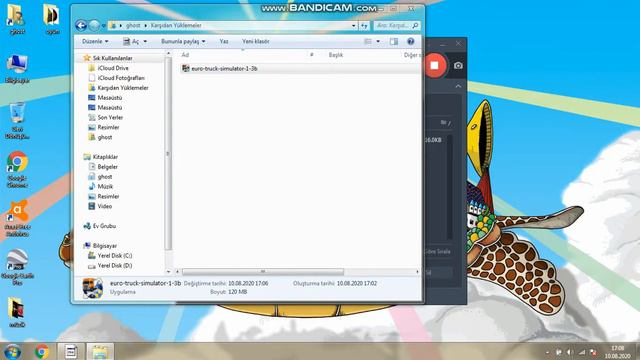The image size is (640, 360).
Task: Click the Aç toolbar button
Action: [x=131, y=41]
